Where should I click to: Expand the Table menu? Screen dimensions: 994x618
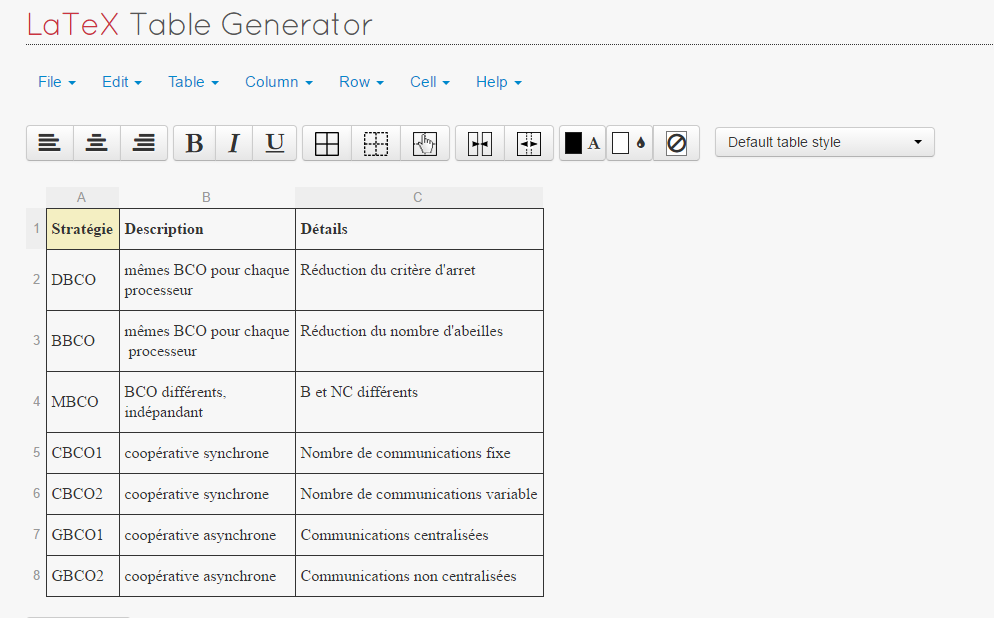click(192, 82)
